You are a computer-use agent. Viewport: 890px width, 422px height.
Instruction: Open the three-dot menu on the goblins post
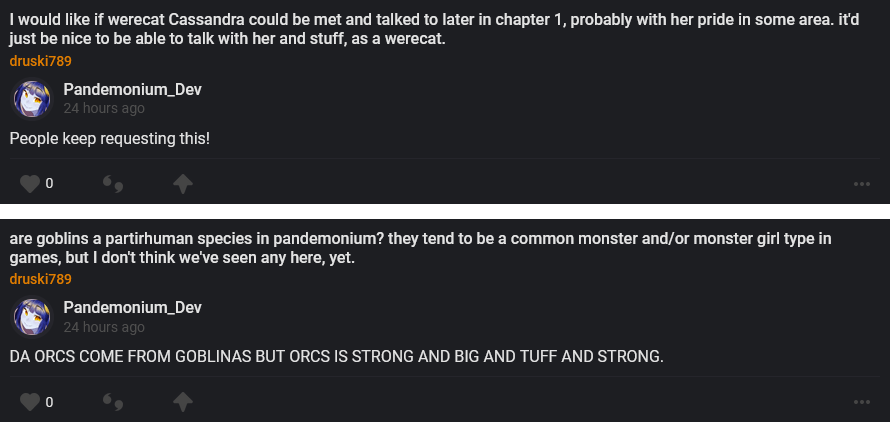click(x=861, y=403)
